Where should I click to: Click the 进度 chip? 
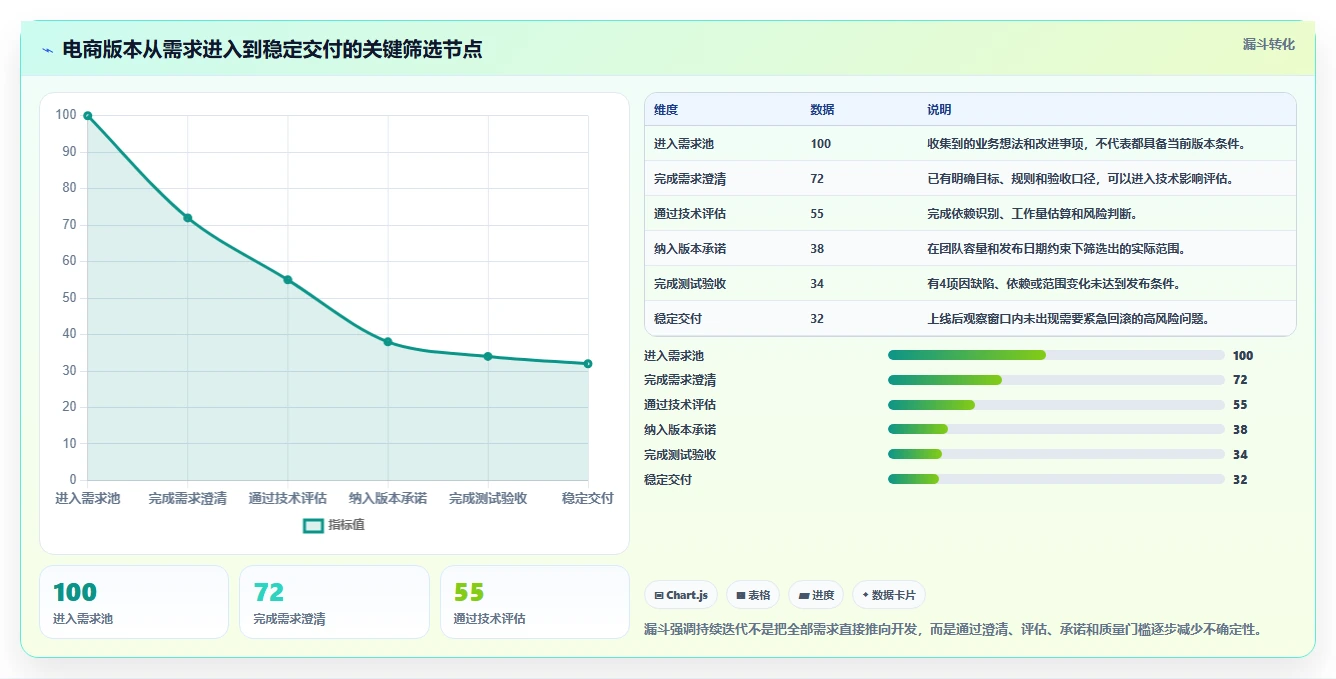pos(816,595)
